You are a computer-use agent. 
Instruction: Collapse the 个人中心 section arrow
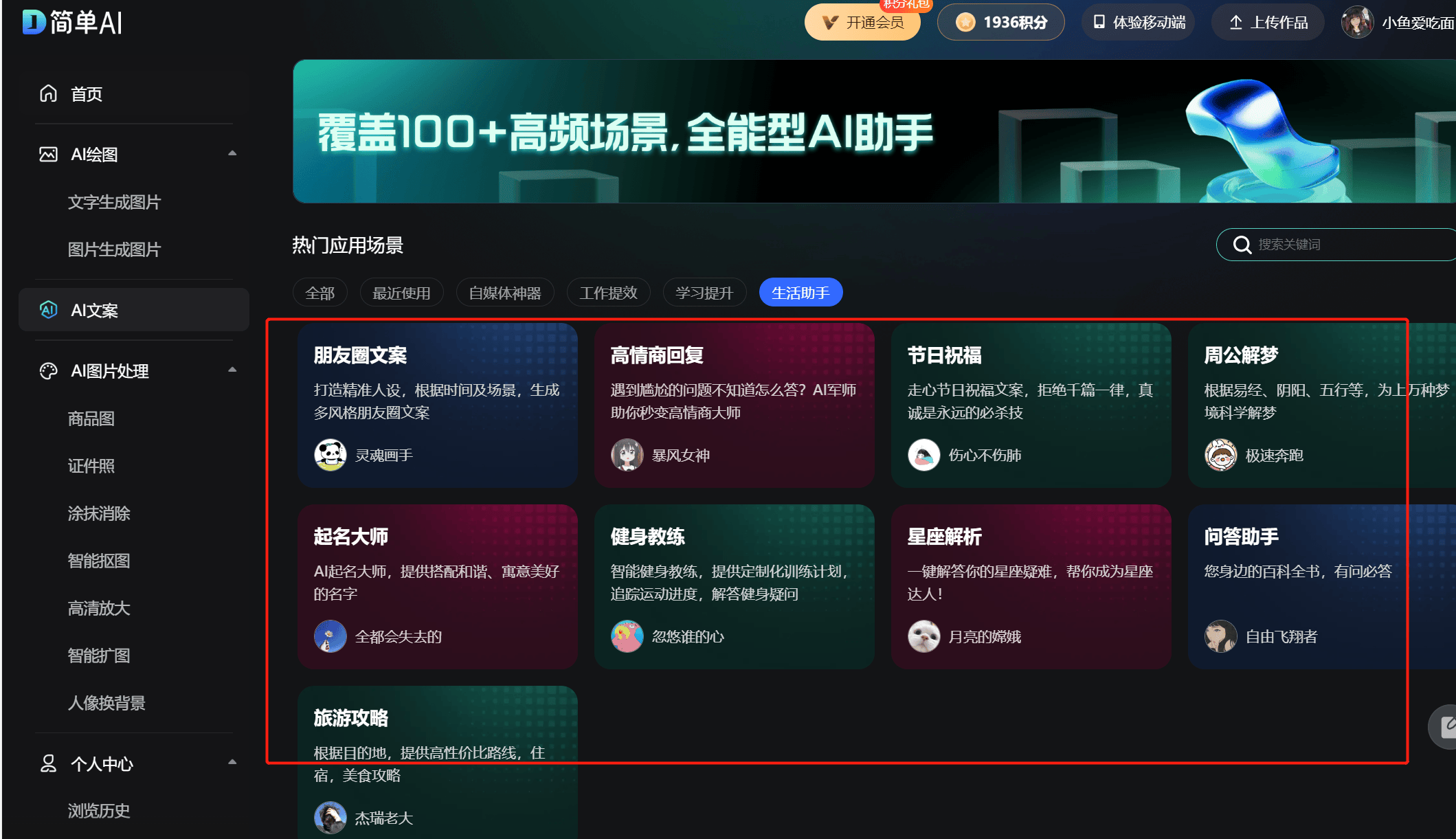pyautogui.click(x=232, y=762)
